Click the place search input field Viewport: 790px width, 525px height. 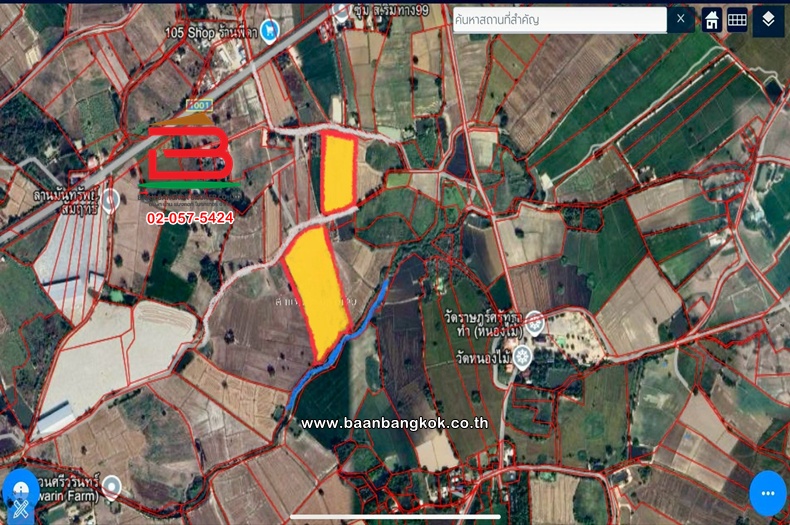pyautogui.click(x=558, y=20)
